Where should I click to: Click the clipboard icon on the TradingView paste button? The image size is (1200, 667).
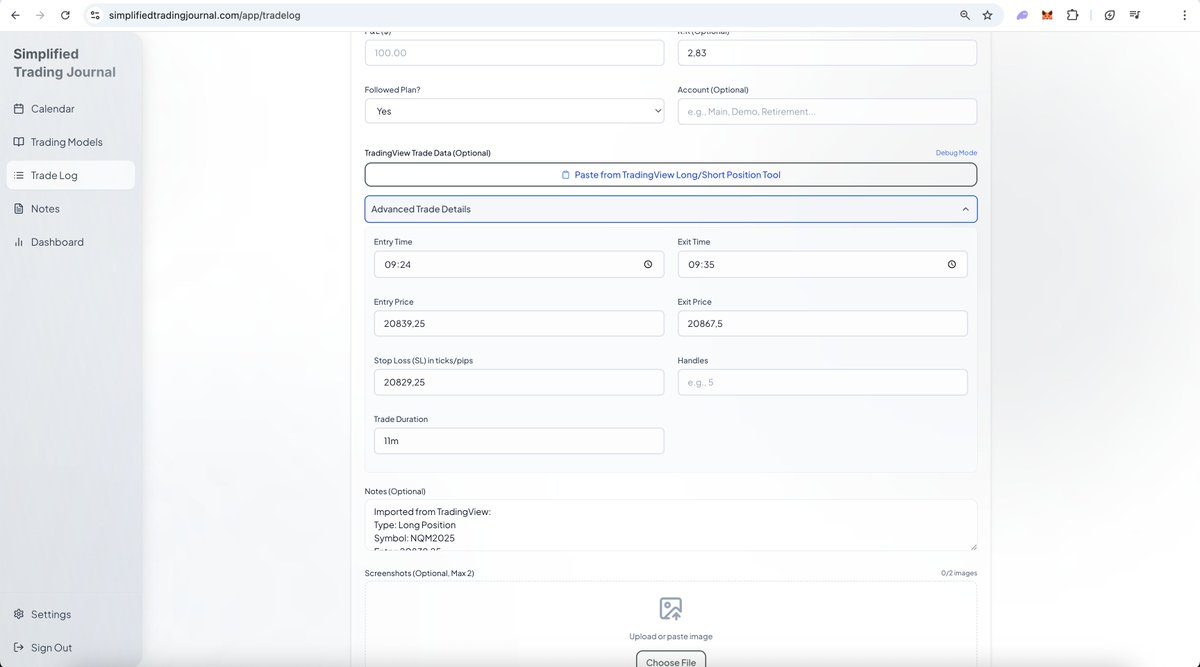click(x=565, y=175)
